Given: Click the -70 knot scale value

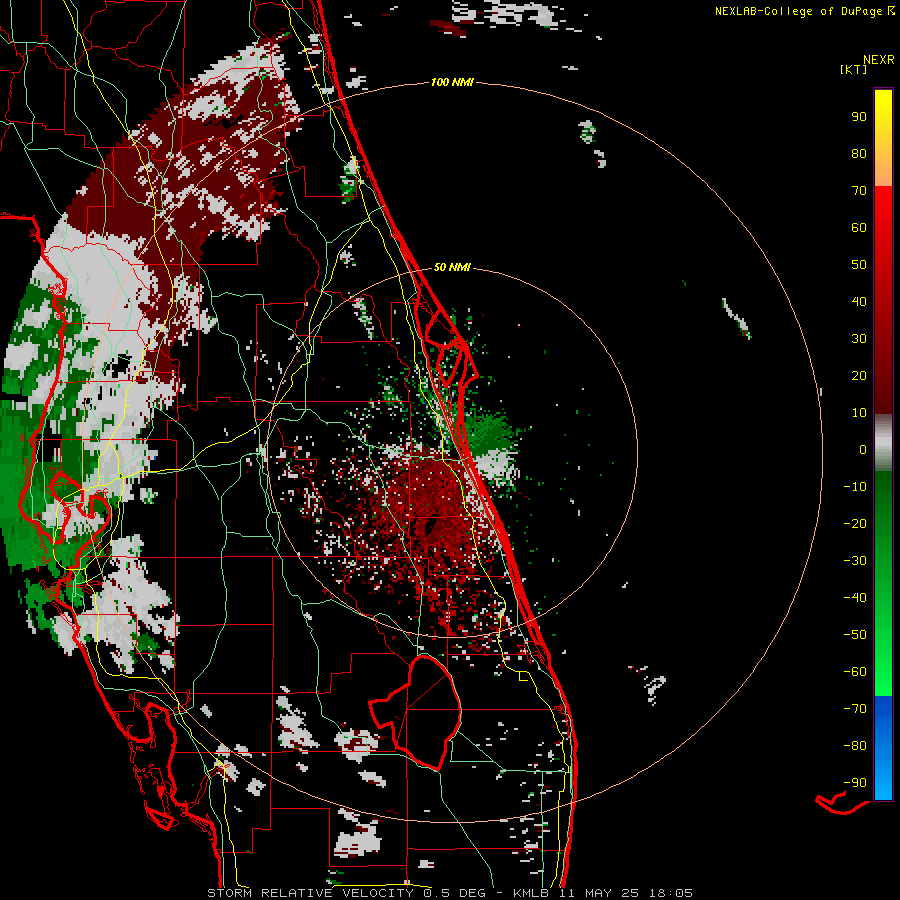Looking at the screenshot, I should [855, 709].
